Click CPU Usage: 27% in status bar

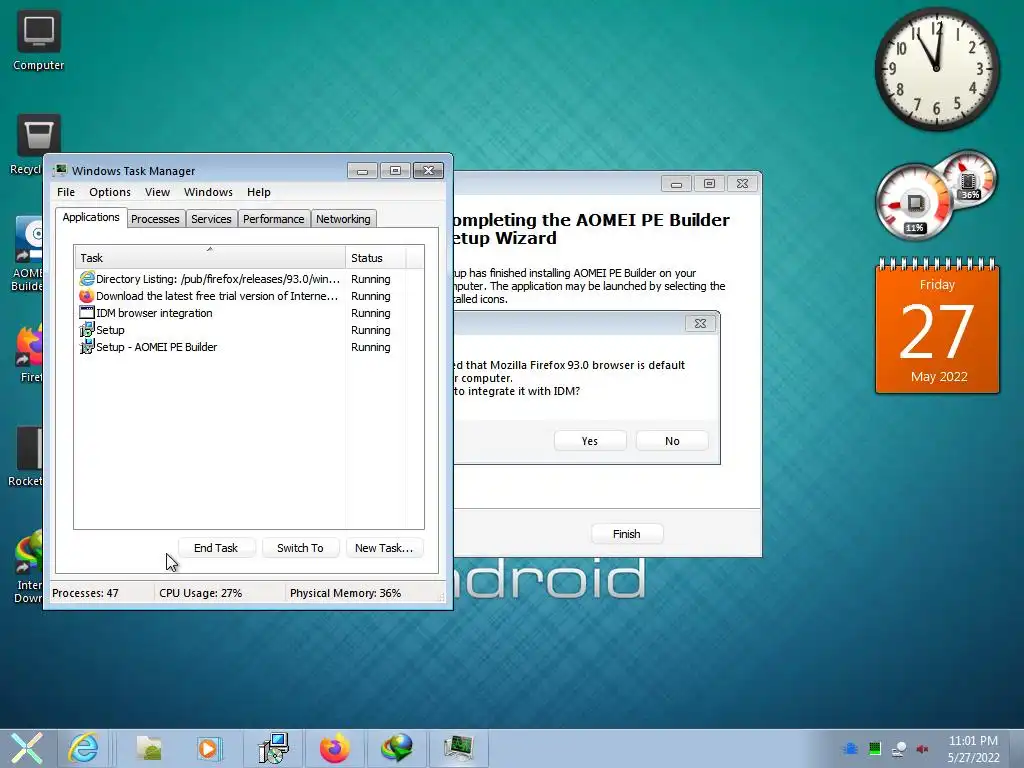coord(200,593)
